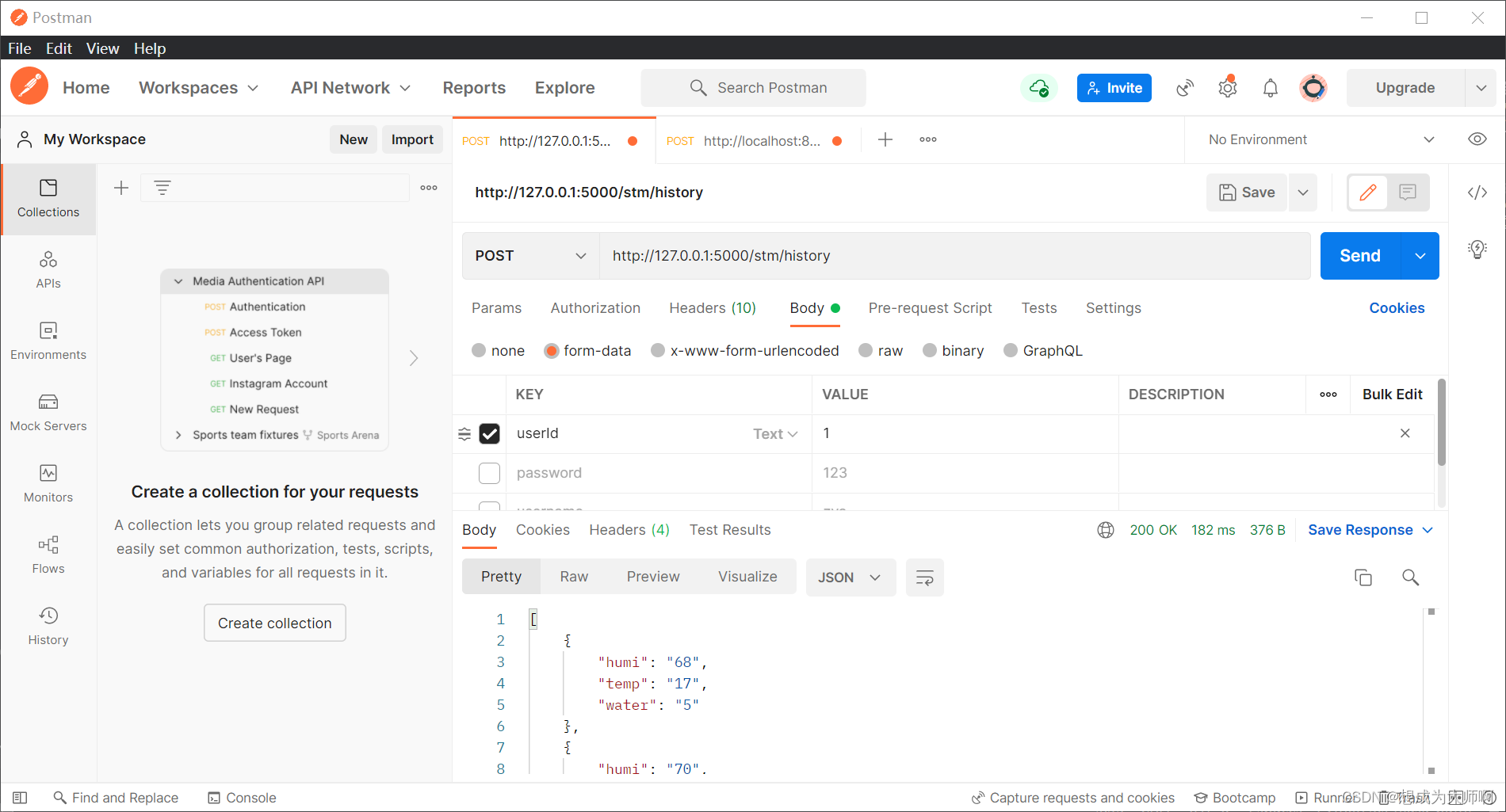Switch to the Params tab

(496, 308)
